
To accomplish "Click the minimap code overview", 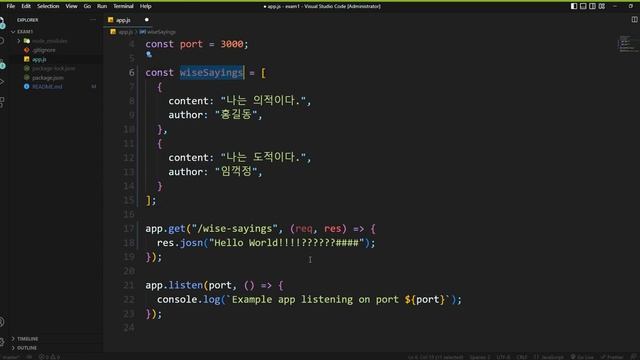I will 628,44.
